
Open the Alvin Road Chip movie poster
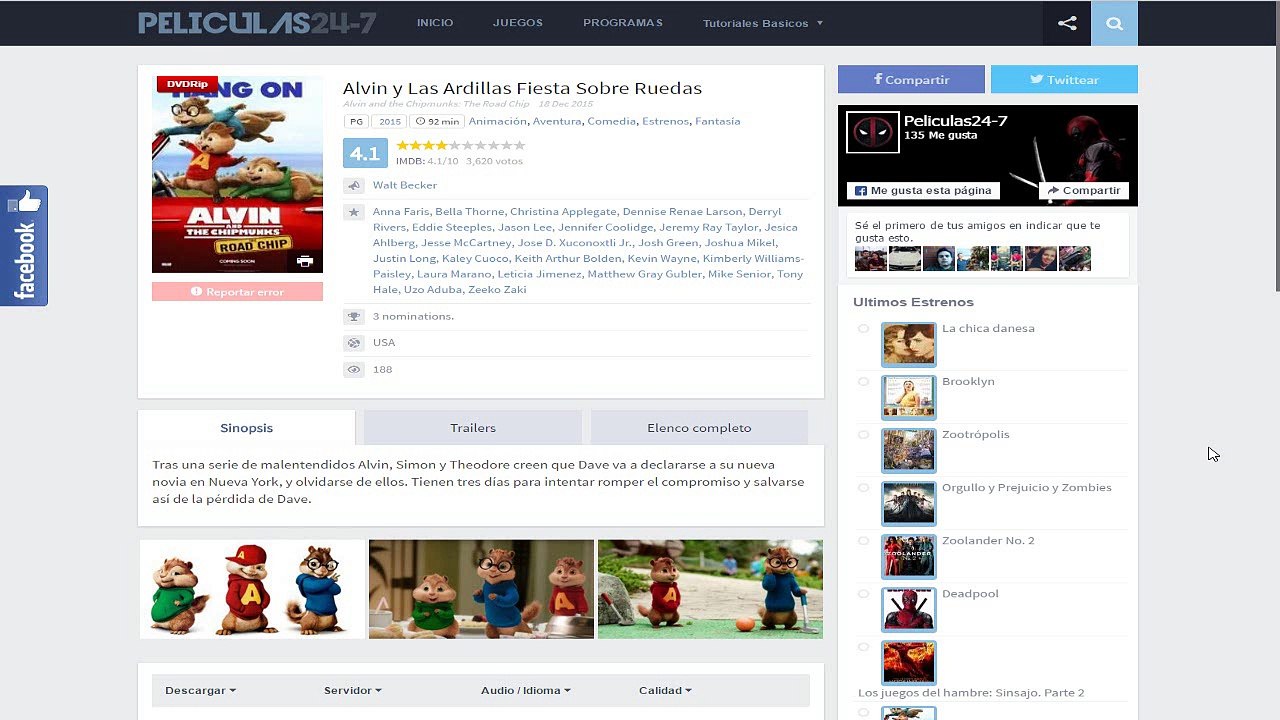[x=237, y=174]
